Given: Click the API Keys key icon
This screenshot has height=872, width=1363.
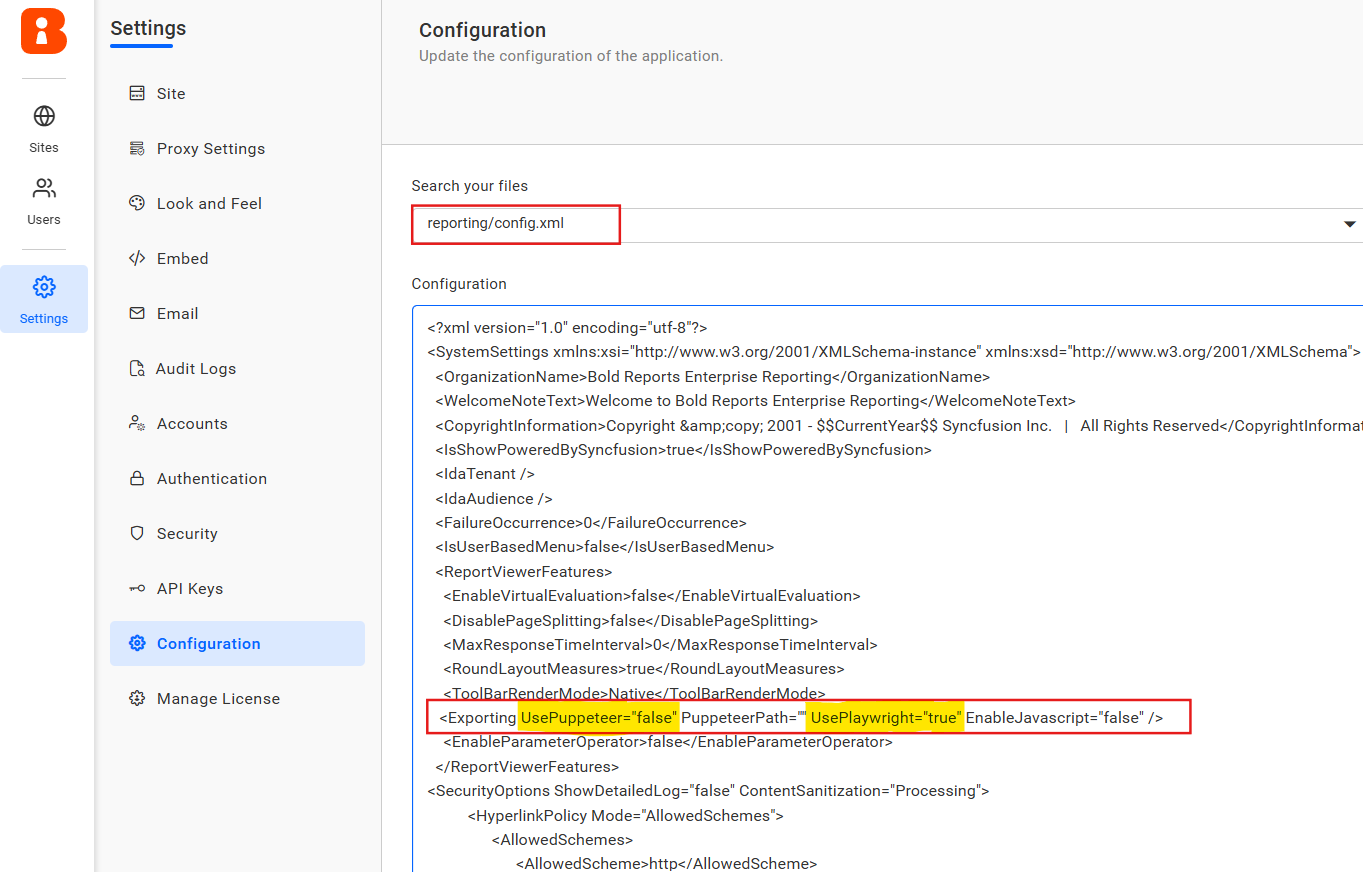Looking at the screenshot, I should [x=137, y=588].
